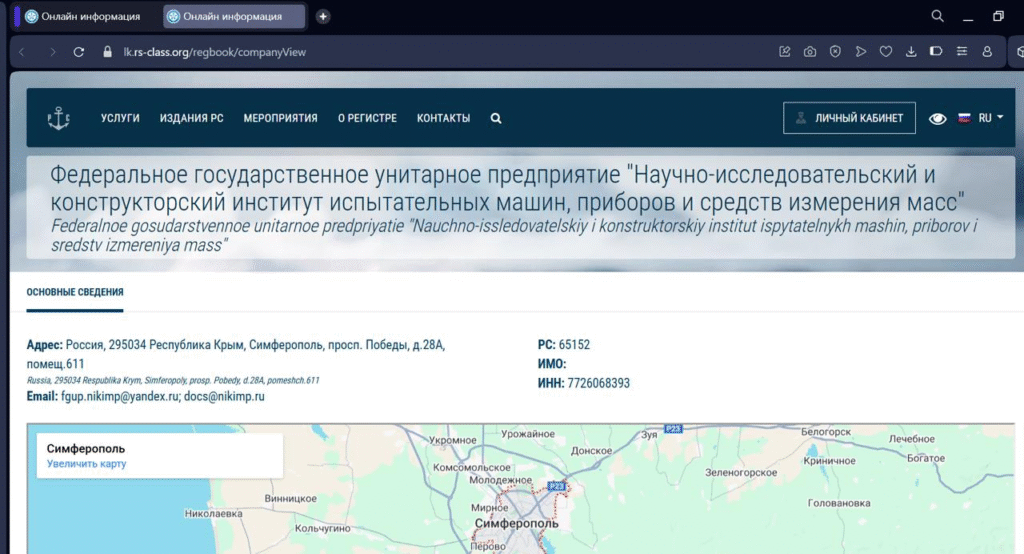
Task: Click the paper plane send icon
Action: click(860, 52)
